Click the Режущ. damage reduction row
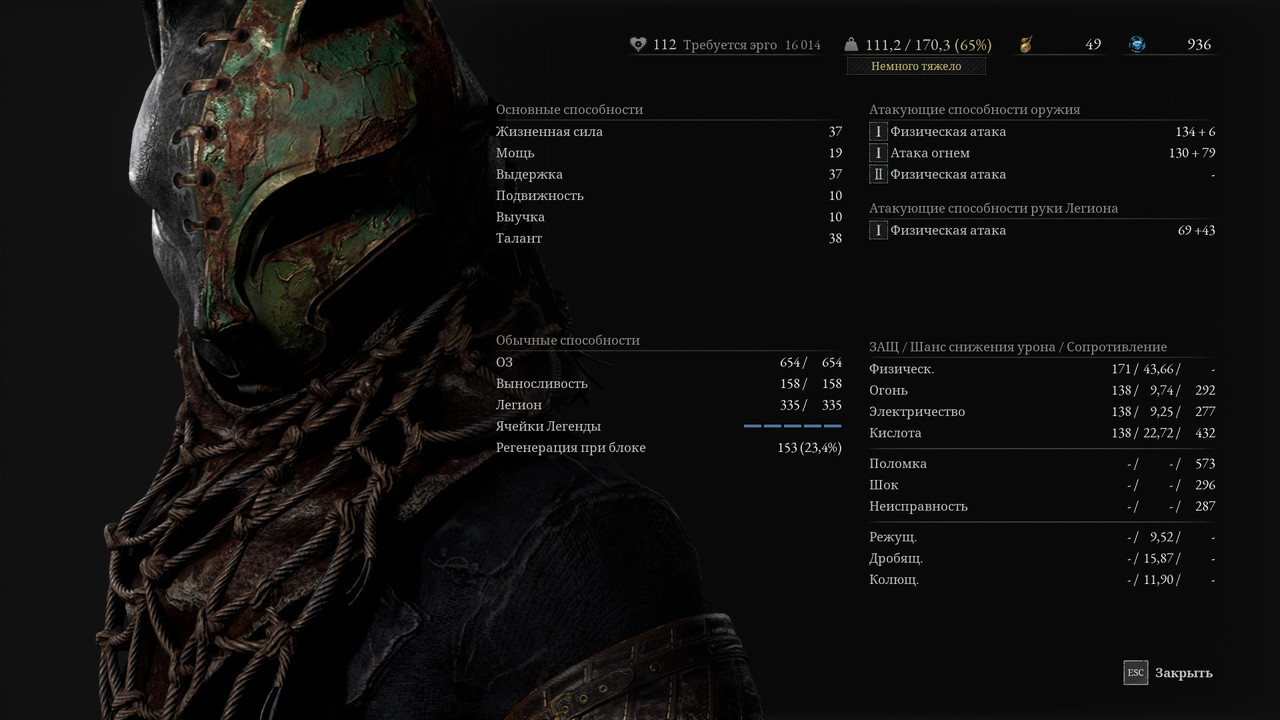Viewport: 1280px width, 720px height. point(1042,537)
